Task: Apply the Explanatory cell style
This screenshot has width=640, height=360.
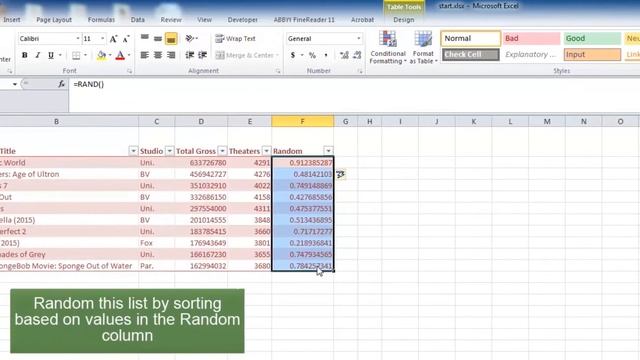Action: coord(531,54)
